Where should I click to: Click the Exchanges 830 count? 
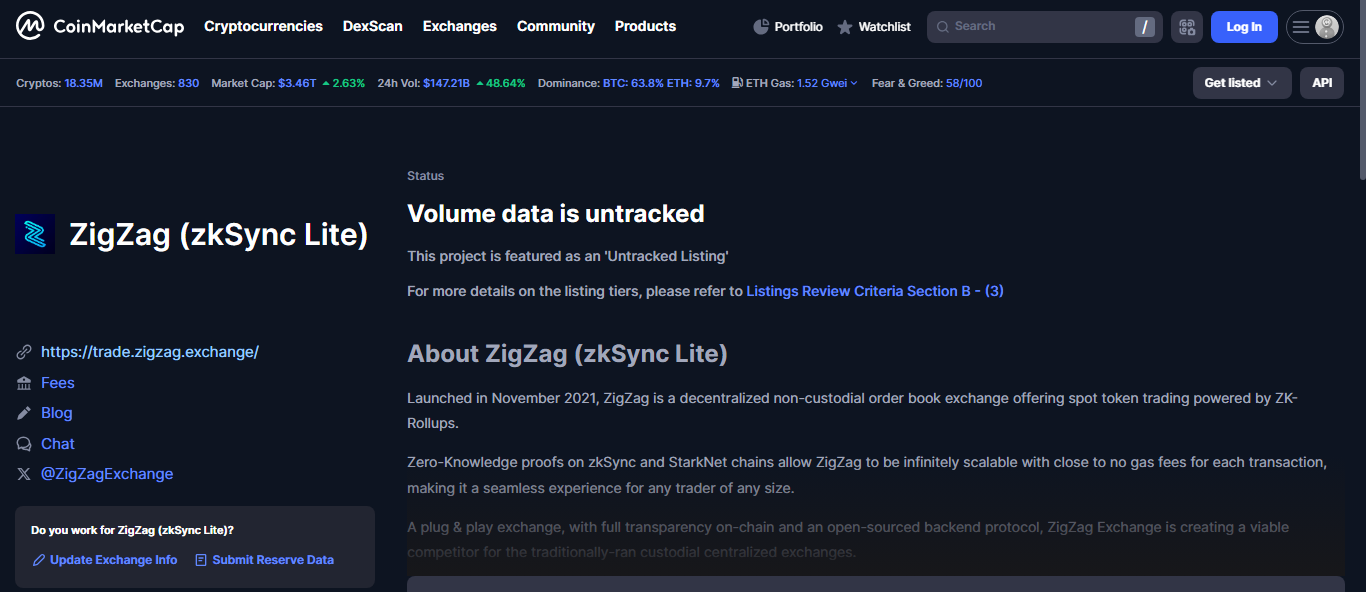[x=189, y=83]
